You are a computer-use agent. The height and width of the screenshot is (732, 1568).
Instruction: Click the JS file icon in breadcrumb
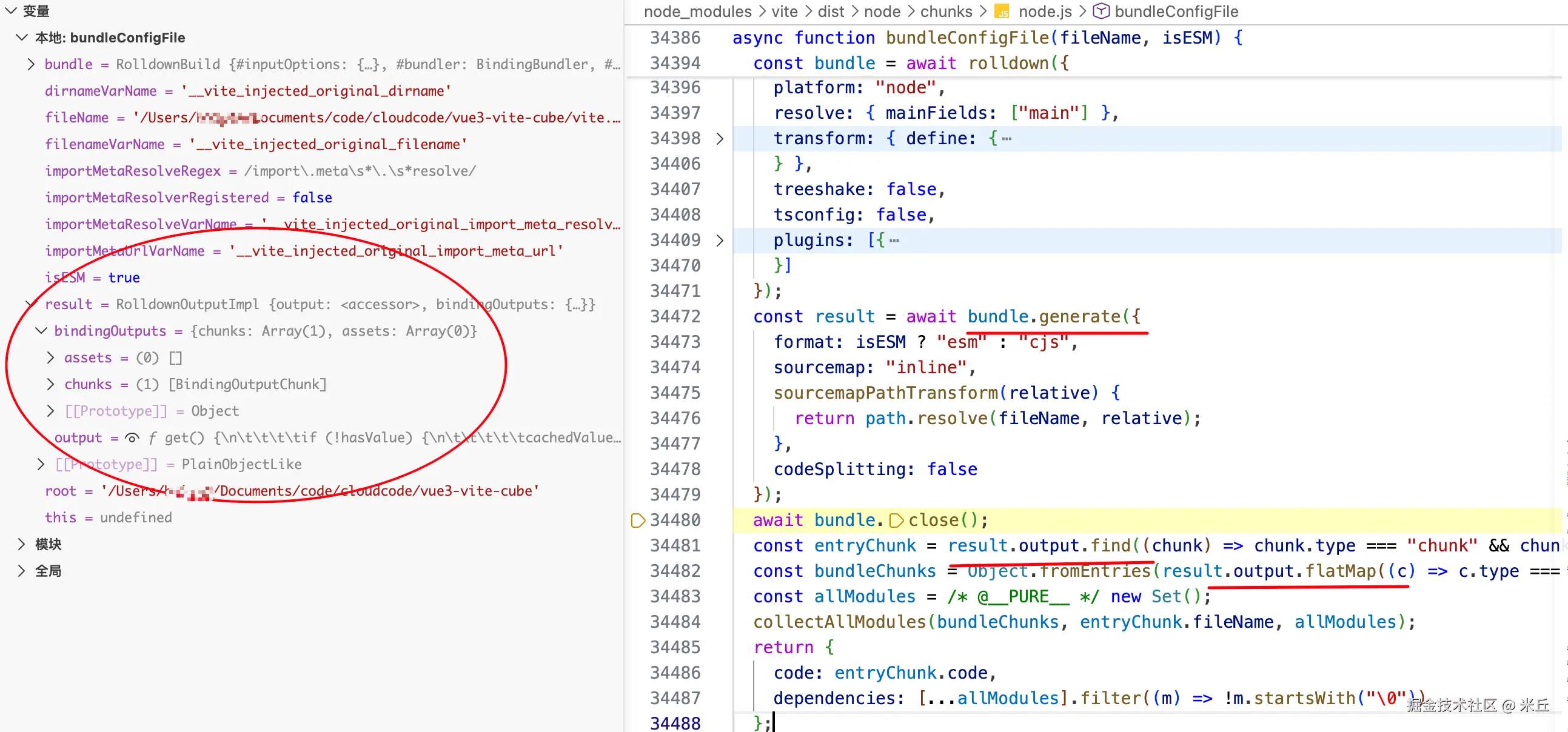point(1001,12)
